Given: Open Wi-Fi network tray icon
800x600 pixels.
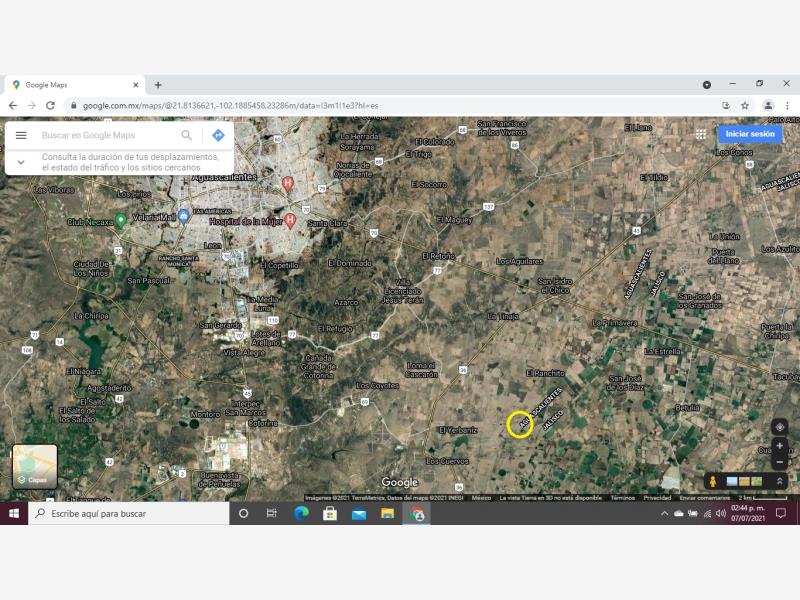Looking at the screenshot, I should 707,514.
